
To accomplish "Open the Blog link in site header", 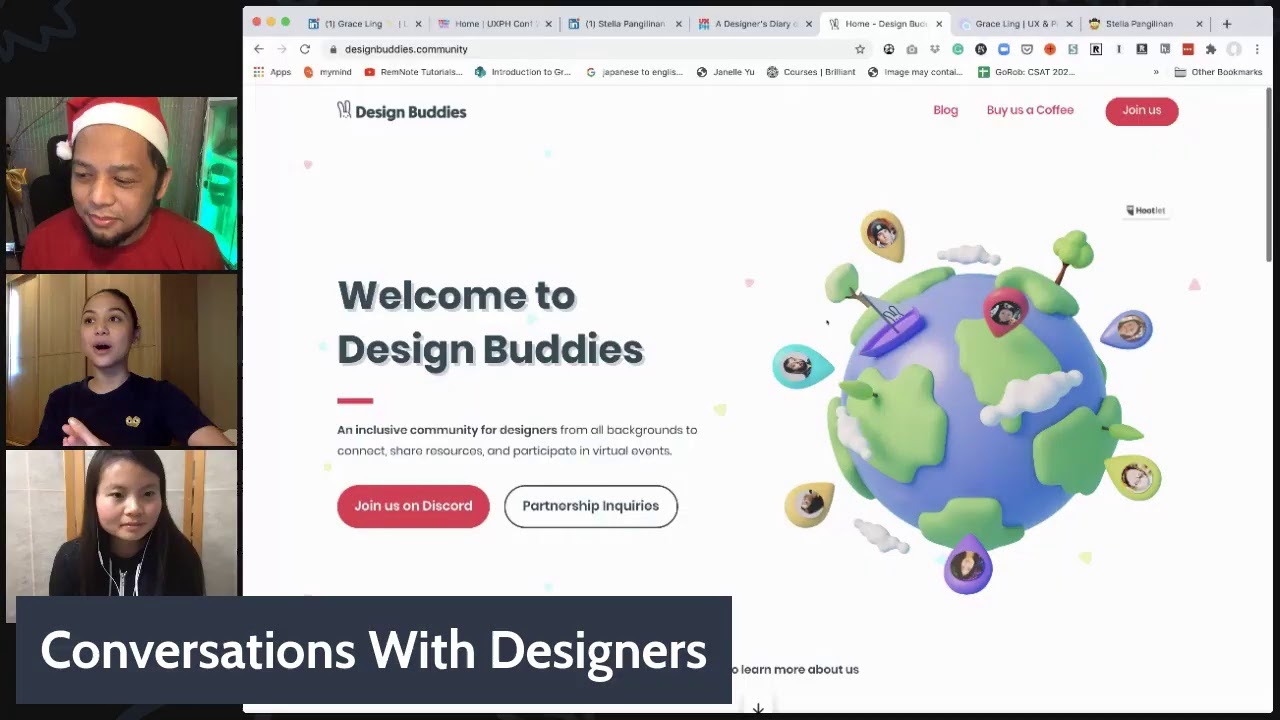I will (945, 110).
